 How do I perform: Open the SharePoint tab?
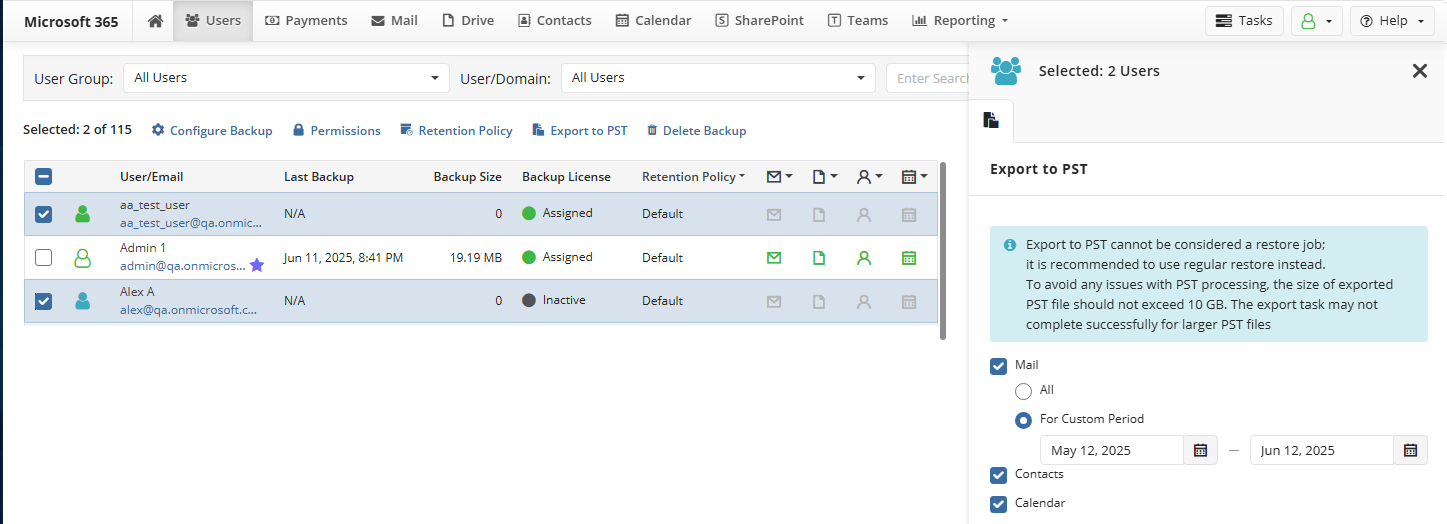coord(759,20)
